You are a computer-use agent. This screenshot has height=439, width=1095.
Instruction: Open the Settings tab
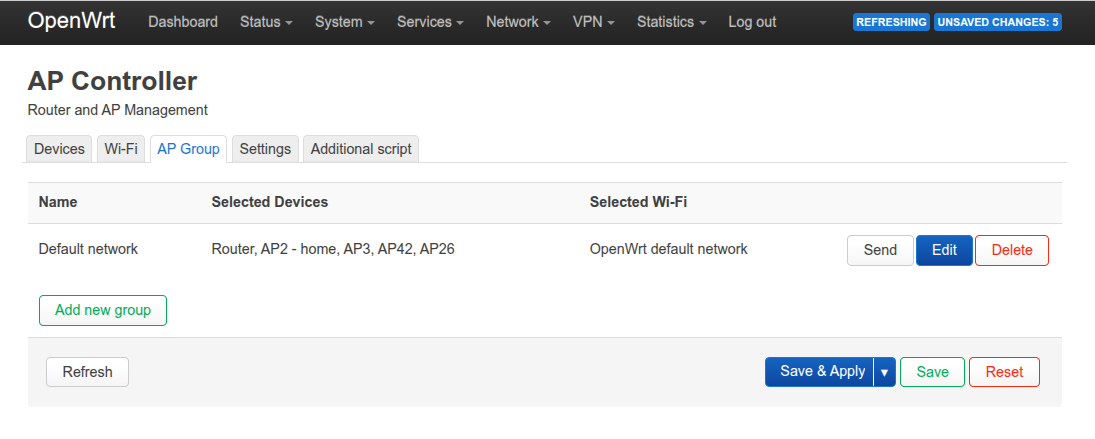[x=265, y=149]
